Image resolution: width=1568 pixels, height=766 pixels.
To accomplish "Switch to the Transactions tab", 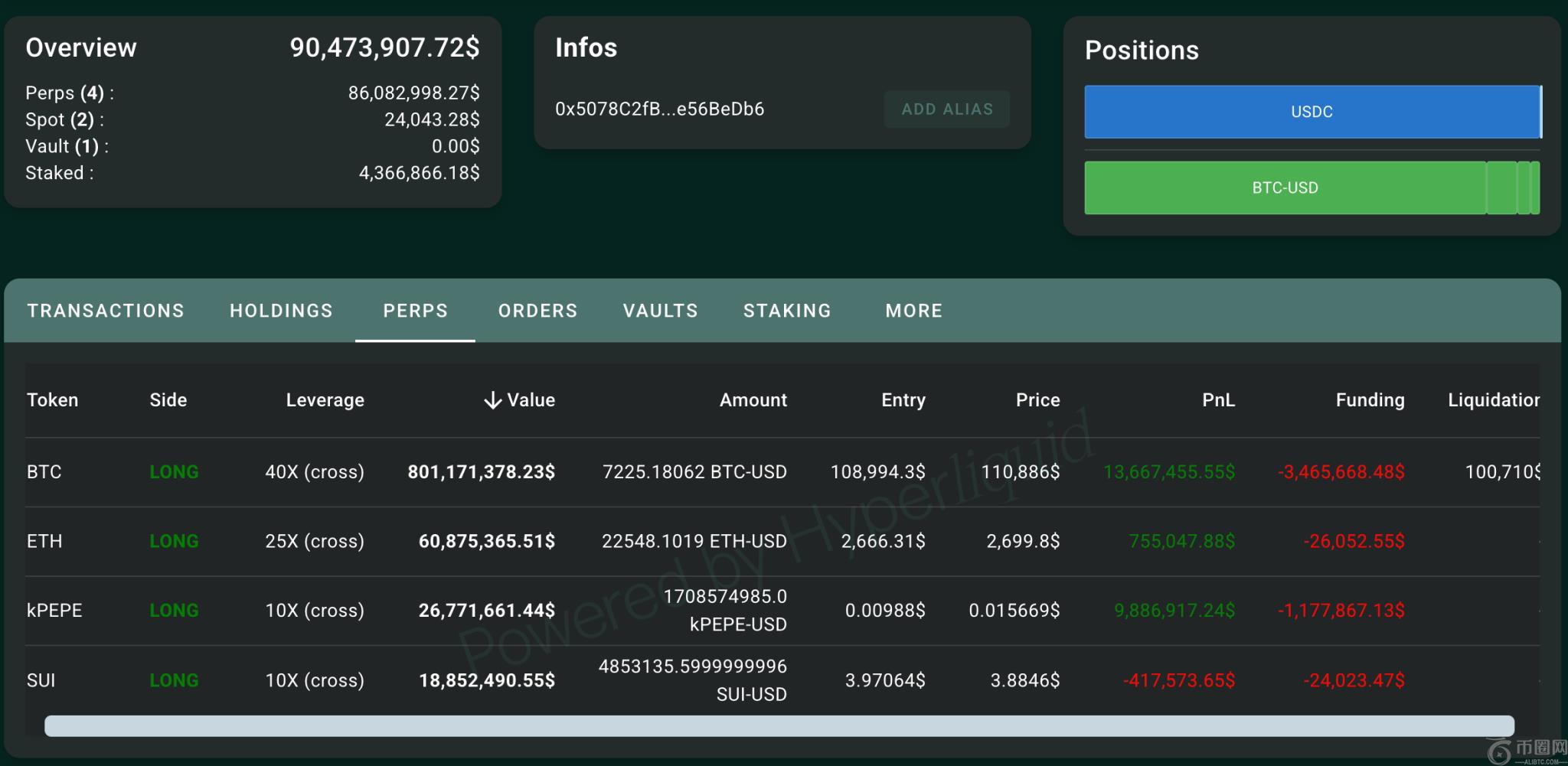I will point(106,311).
